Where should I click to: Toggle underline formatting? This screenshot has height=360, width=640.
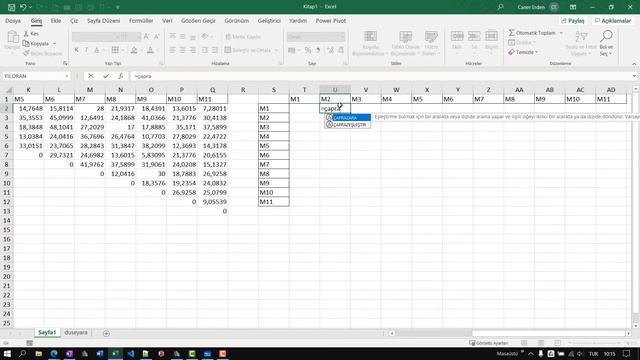coord(96,50)
